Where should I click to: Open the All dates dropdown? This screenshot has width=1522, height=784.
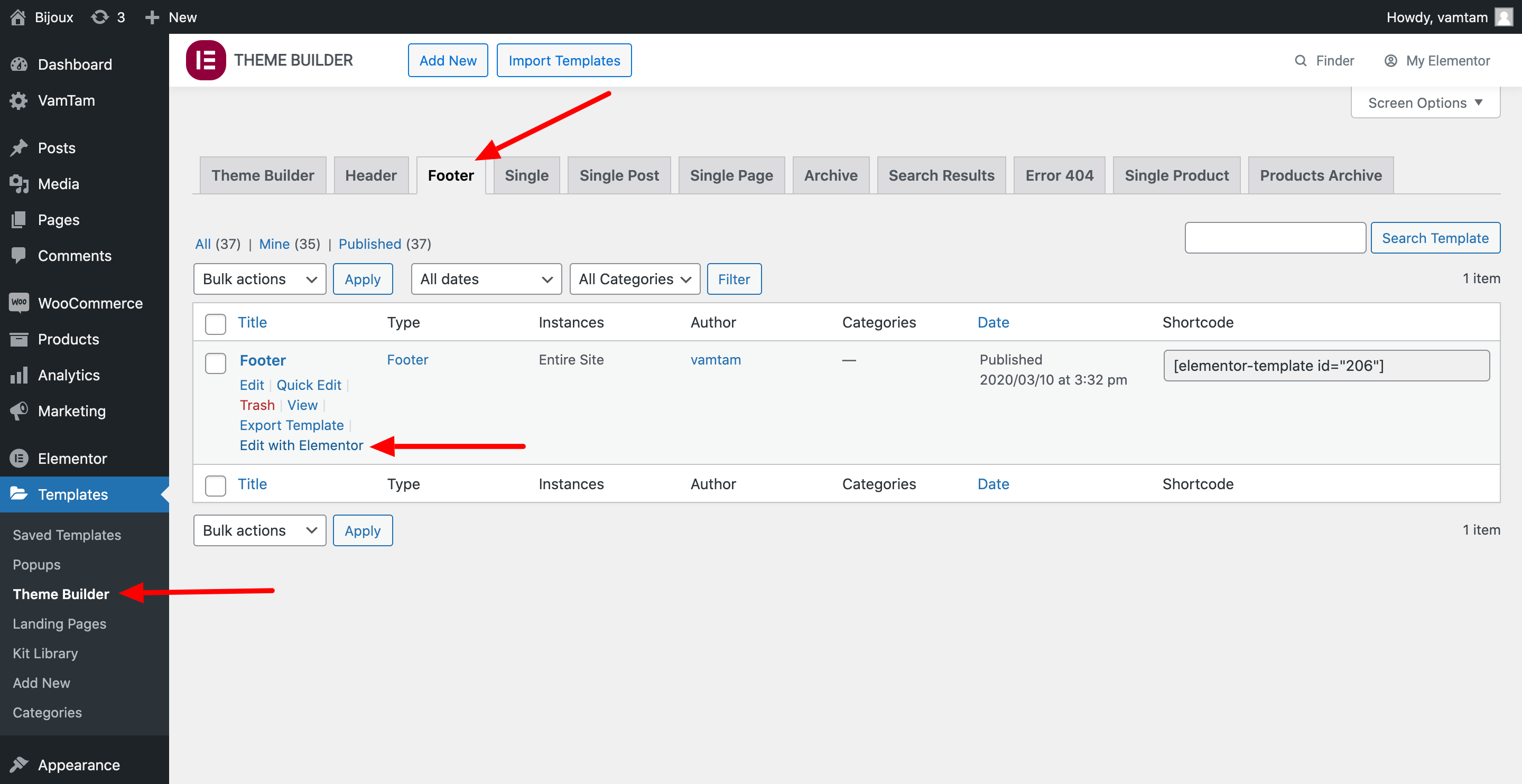[486, 279]
